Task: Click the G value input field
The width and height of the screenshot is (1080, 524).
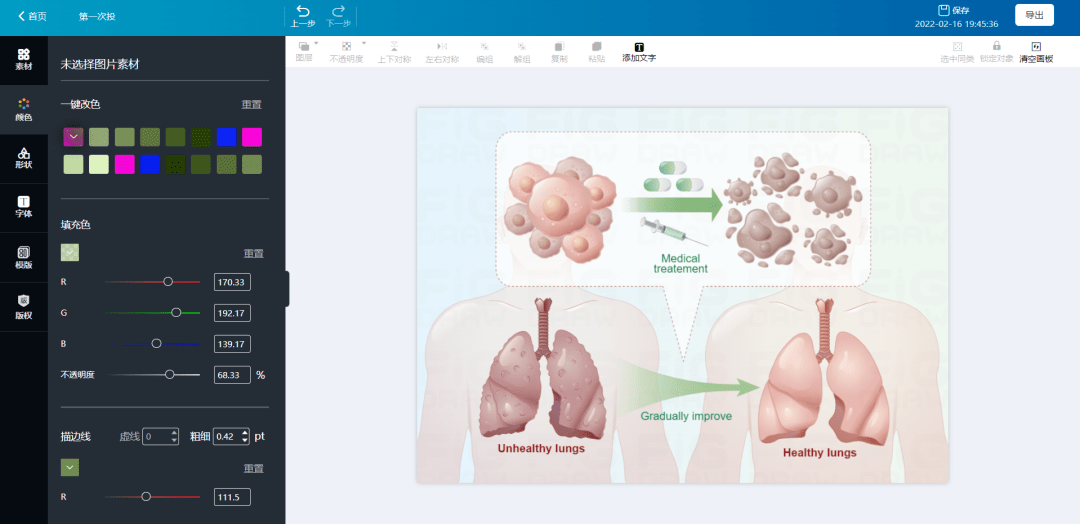Action: point(232,313)
